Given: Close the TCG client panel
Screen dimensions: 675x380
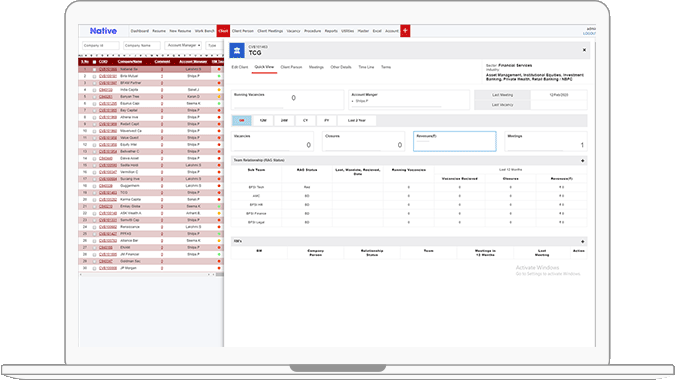Looking at the screenshot, I should pos(584,50).
